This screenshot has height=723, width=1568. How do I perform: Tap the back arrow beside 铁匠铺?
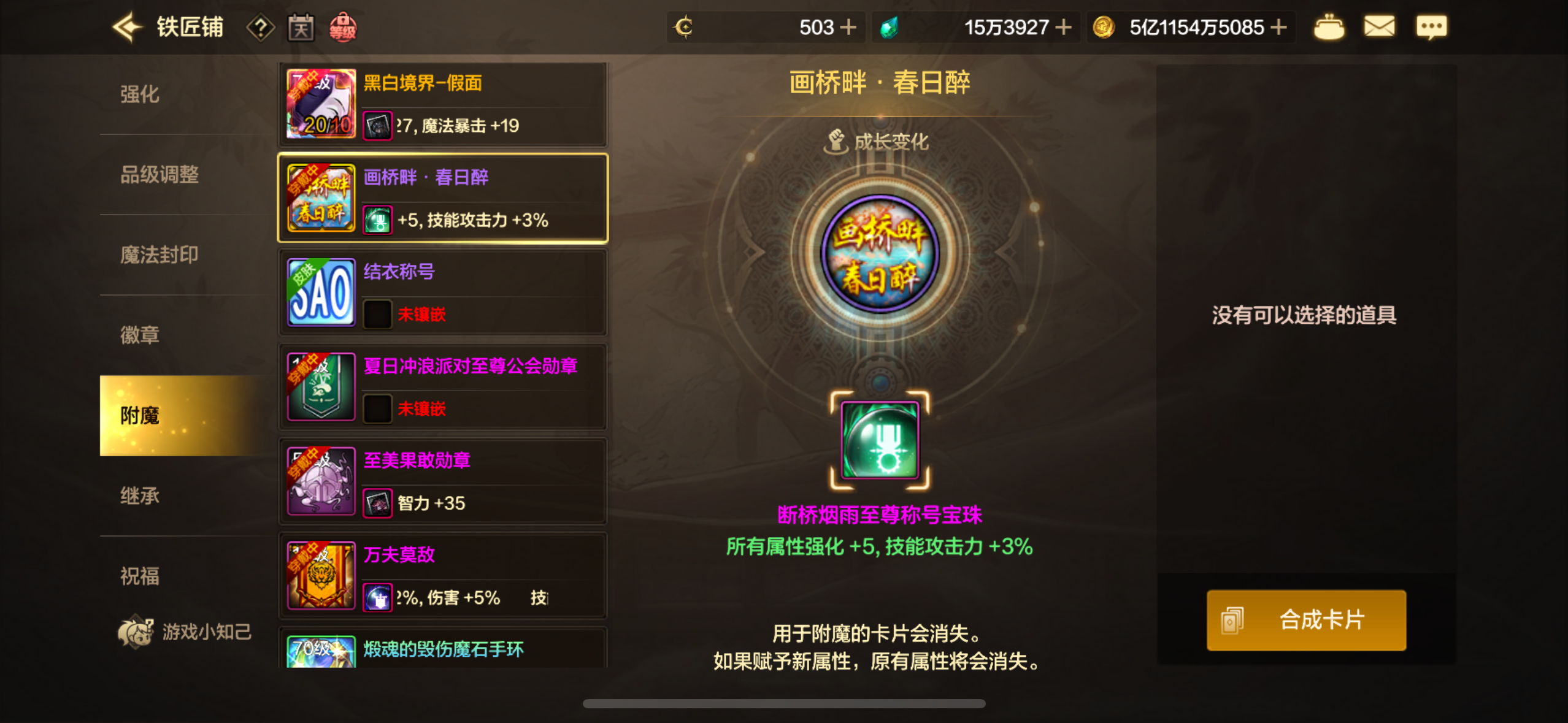[x=127, y=28]
